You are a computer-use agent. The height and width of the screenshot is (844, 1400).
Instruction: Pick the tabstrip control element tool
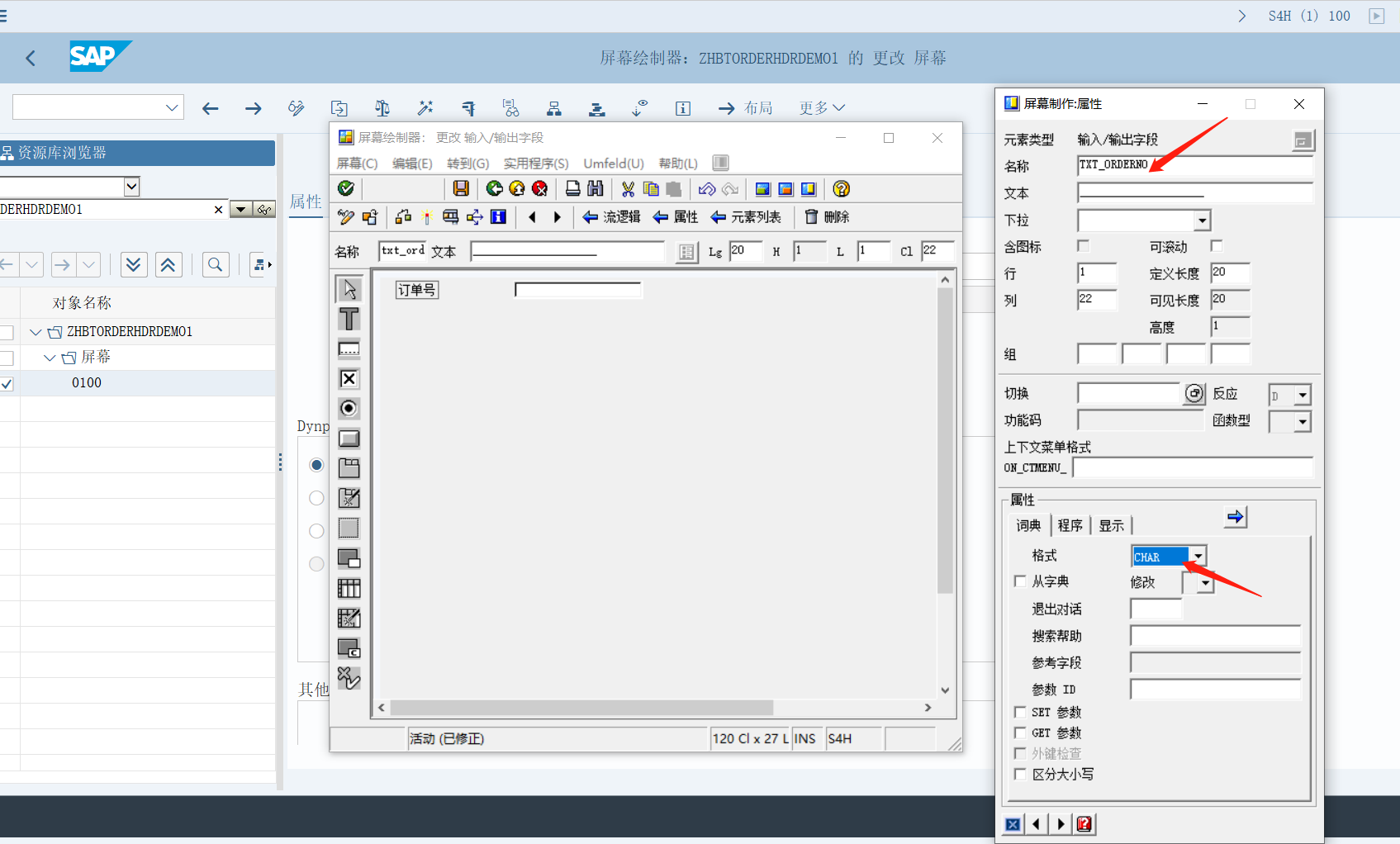349,468
